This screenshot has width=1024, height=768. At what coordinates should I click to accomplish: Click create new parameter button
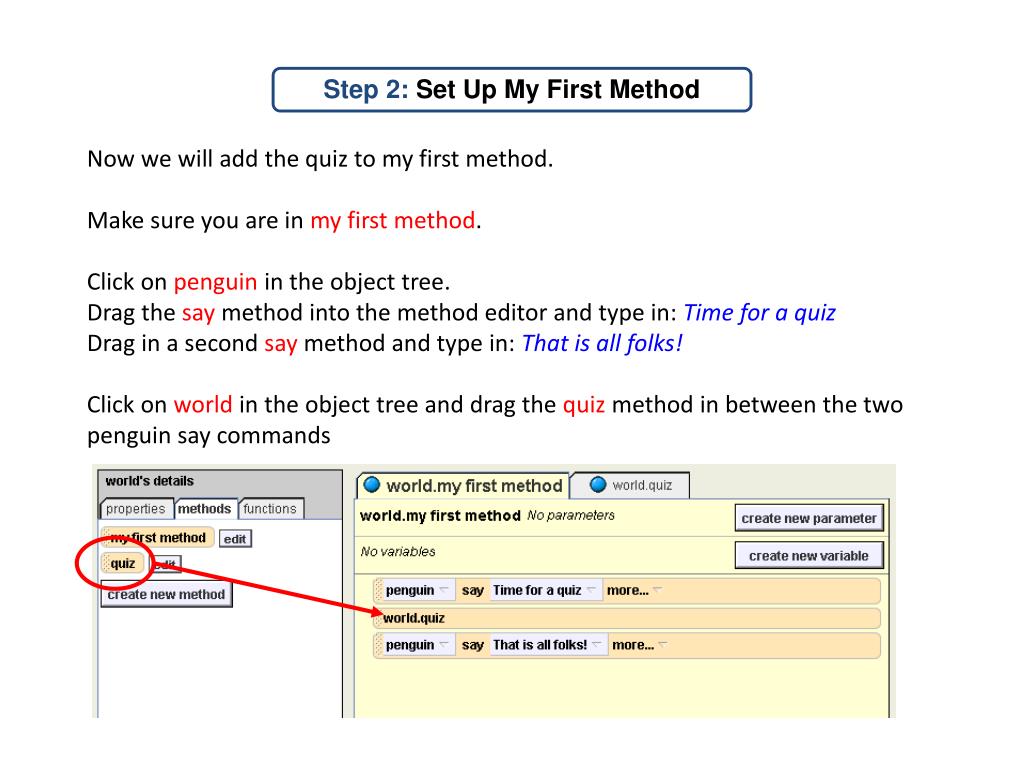[x=808, y=518]
